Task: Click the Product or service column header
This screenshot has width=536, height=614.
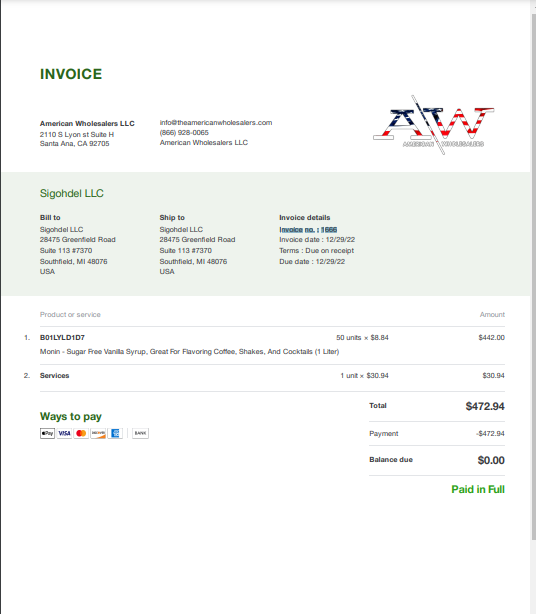Action: pyautogui.click(x=70, y=314)
